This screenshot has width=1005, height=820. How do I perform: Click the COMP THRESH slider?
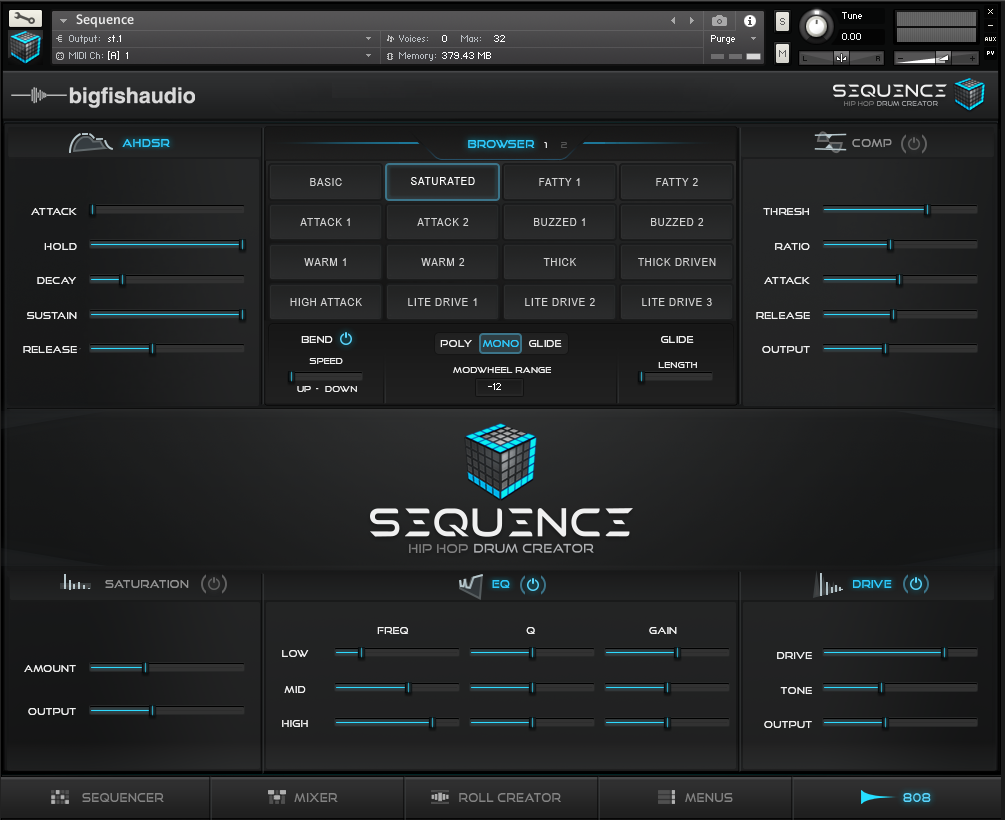click(900, 210)
